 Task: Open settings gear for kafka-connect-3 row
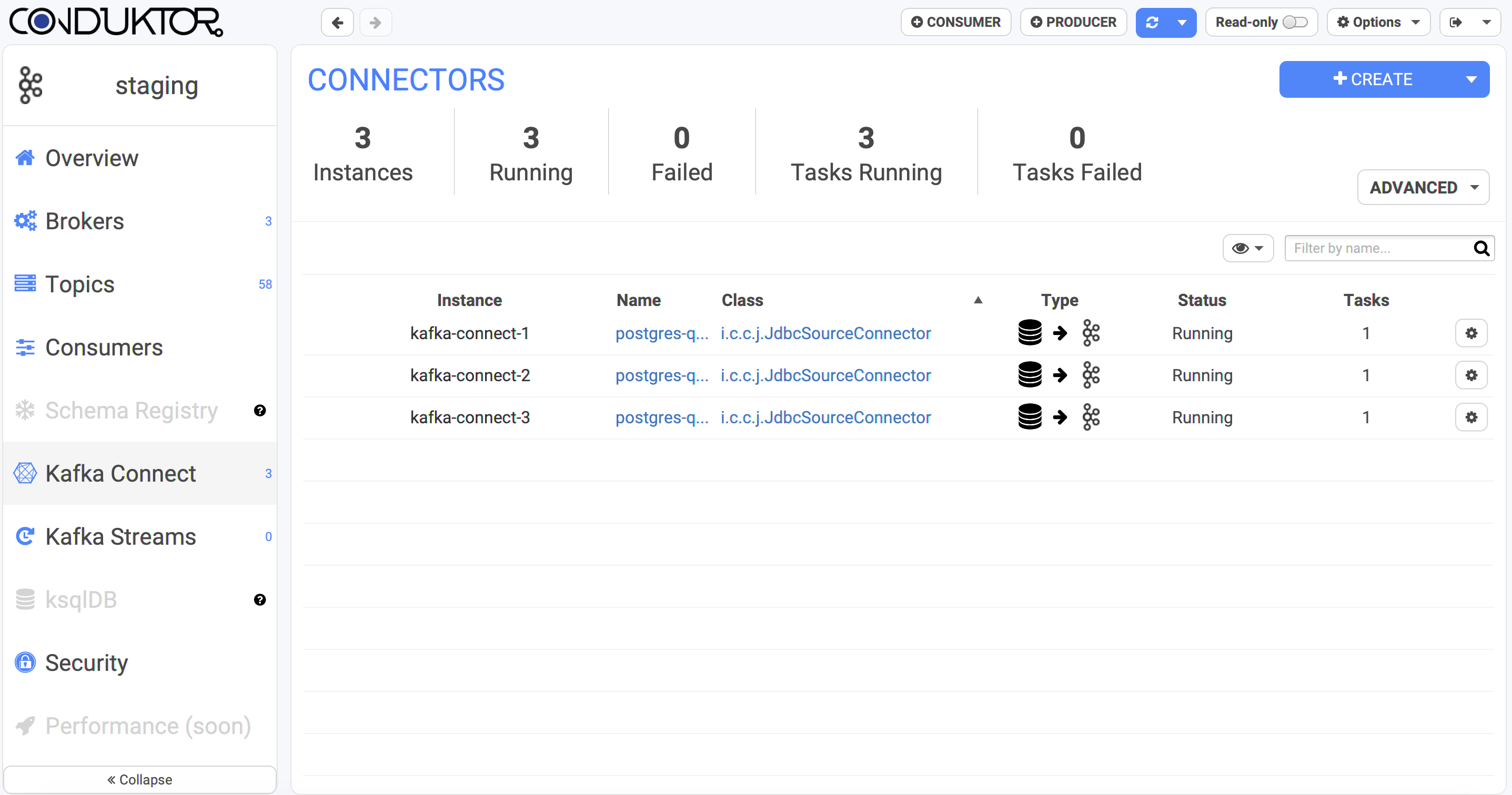[1470, 417]
